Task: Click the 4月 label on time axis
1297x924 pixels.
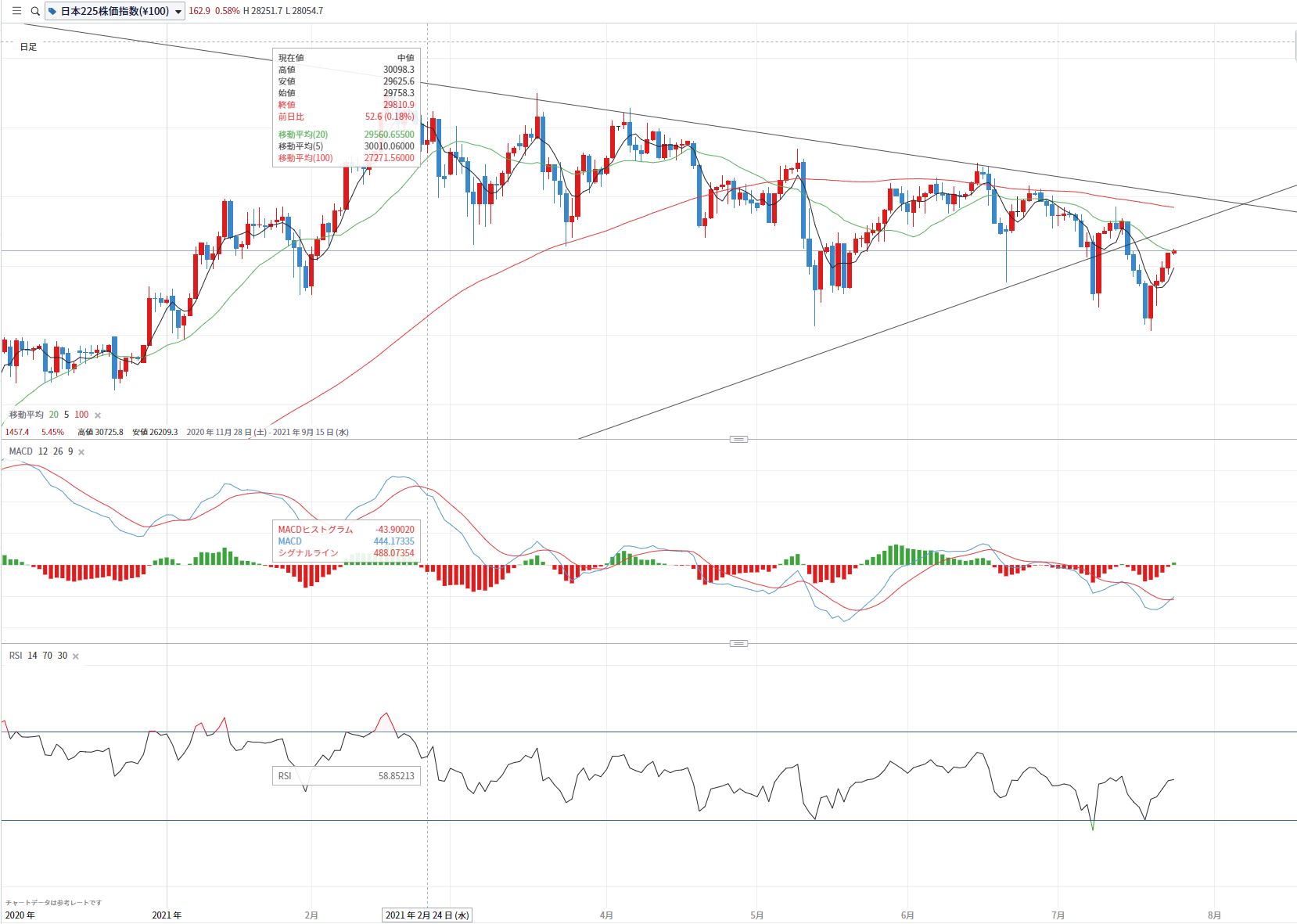Action: coord(606,915)
